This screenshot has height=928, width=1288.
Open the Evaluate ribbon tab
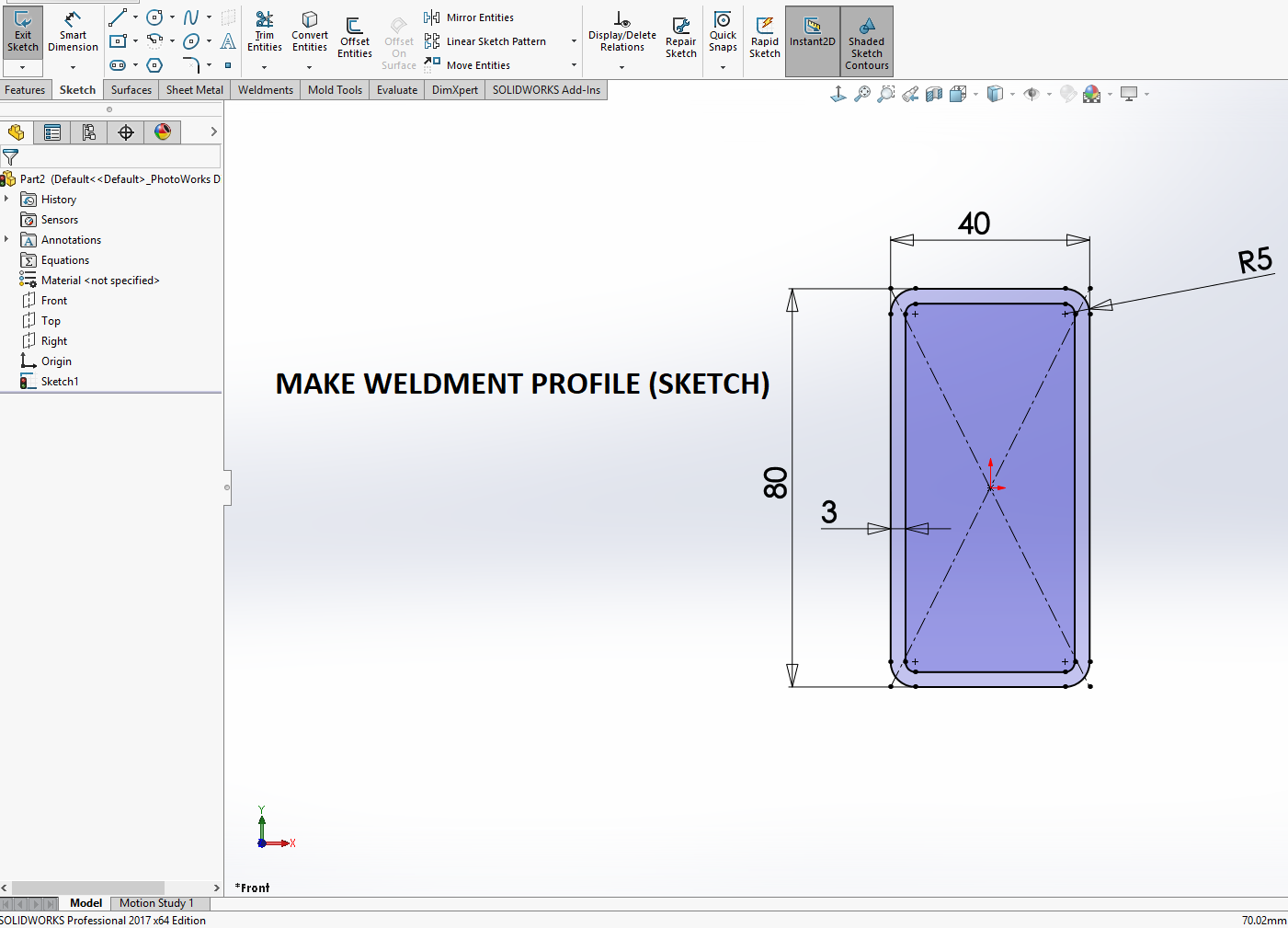click(396, 89)
